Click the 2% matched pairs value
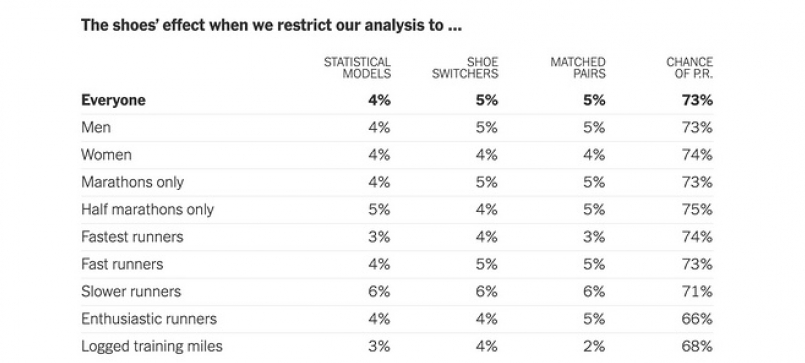Viewport: 805px width, 363px height. coord(594,346)
